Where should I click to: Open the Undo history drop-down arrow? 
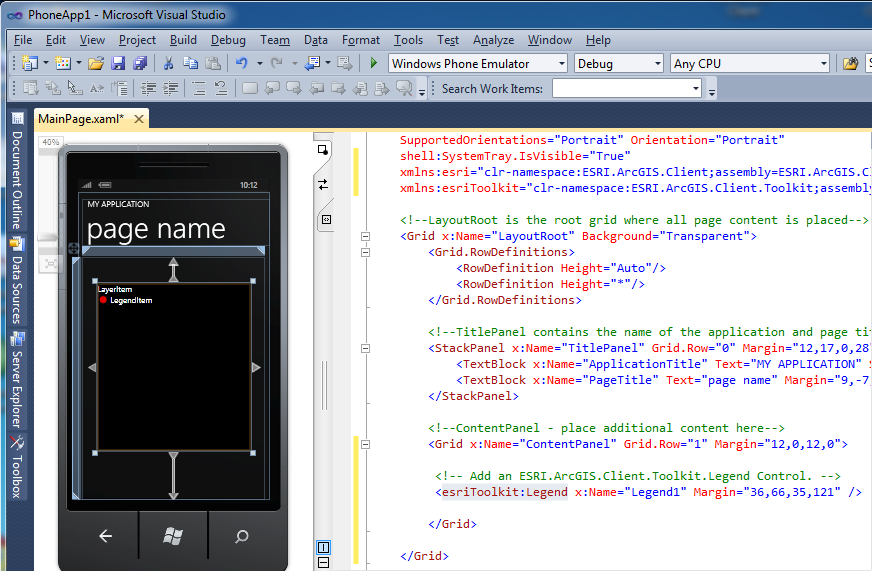259,63
